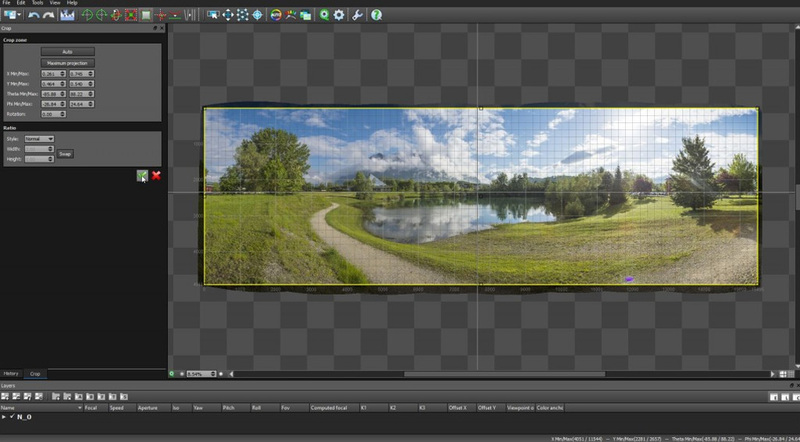Viewport: 800px width, 442px height.
Task: Switch to the Crop tab
Action: pos(35,374)
